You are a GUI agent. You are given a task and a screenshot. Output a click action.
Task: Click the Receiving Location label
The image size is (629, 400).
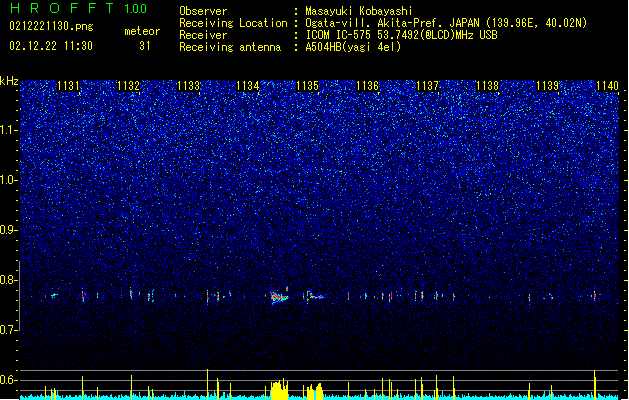[x=233, y=23]
